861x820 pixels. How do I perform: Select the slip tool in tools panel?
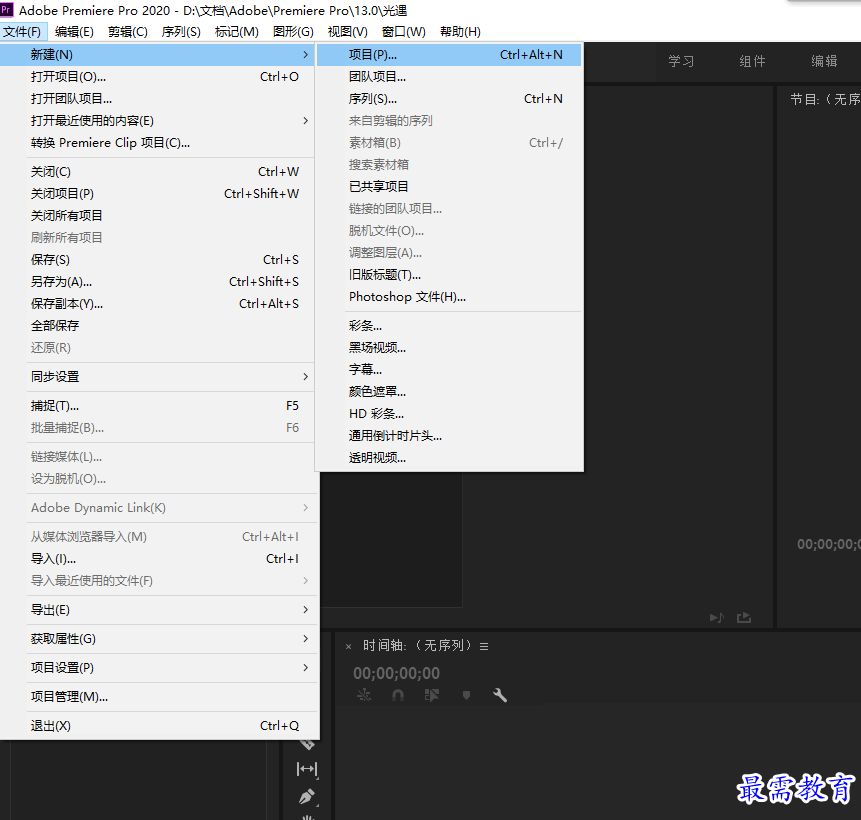(x=307, y=769)
